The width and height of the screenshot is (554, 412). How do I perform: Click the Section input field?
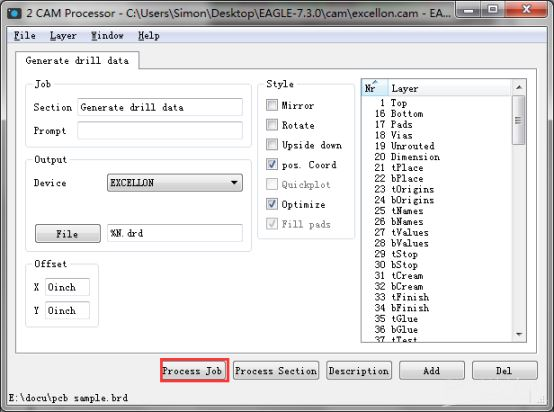160,107
